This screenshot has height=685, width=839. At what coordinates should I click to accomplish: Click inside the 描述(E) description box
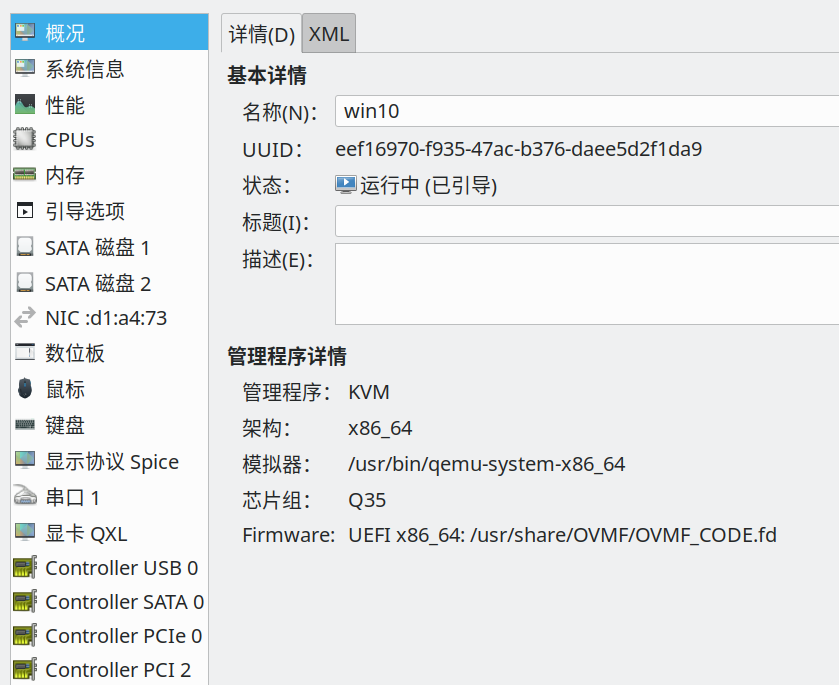pos(586,284)
